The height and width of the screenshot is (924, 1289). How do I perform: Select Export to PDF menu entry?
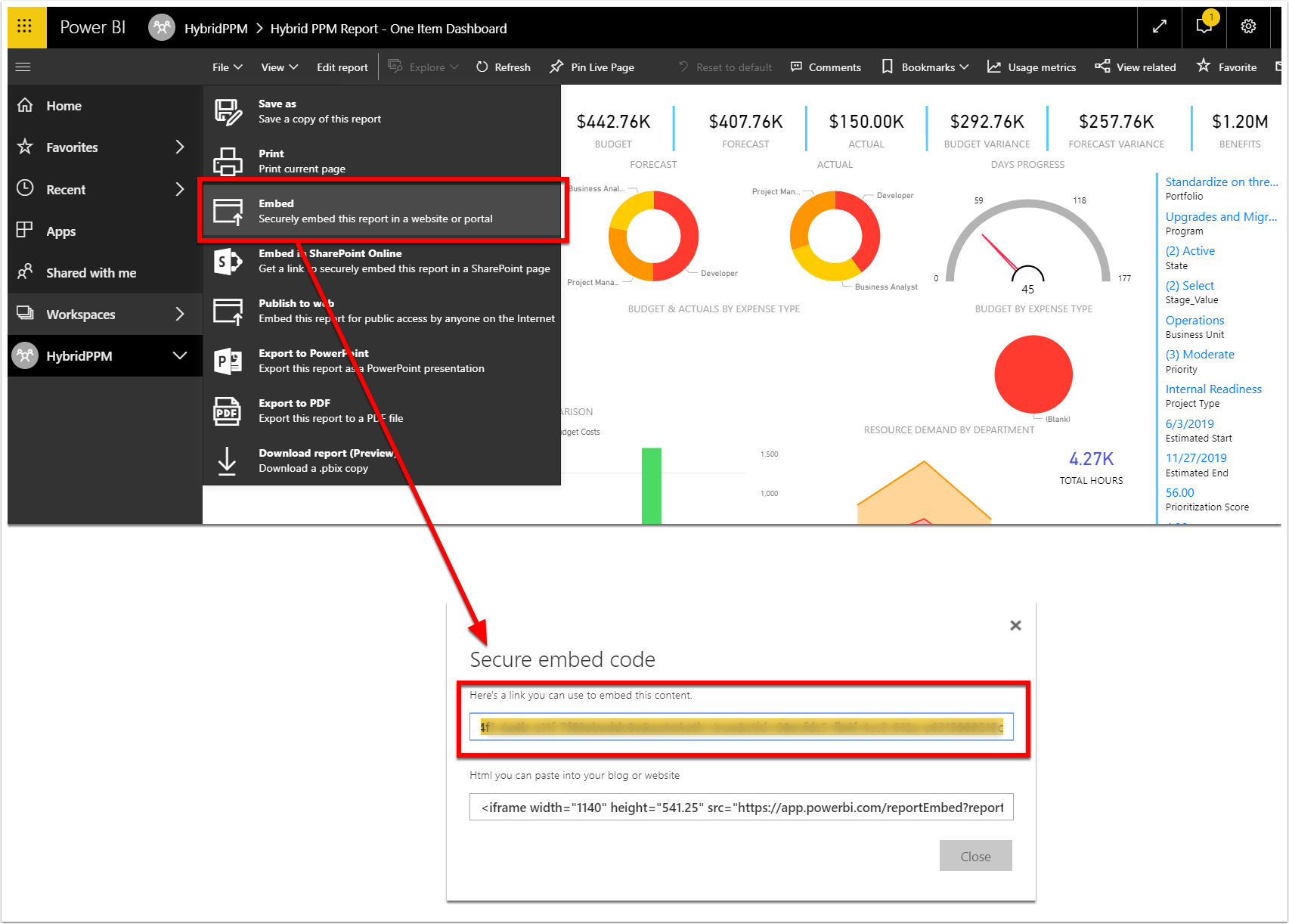pos(383,411)
